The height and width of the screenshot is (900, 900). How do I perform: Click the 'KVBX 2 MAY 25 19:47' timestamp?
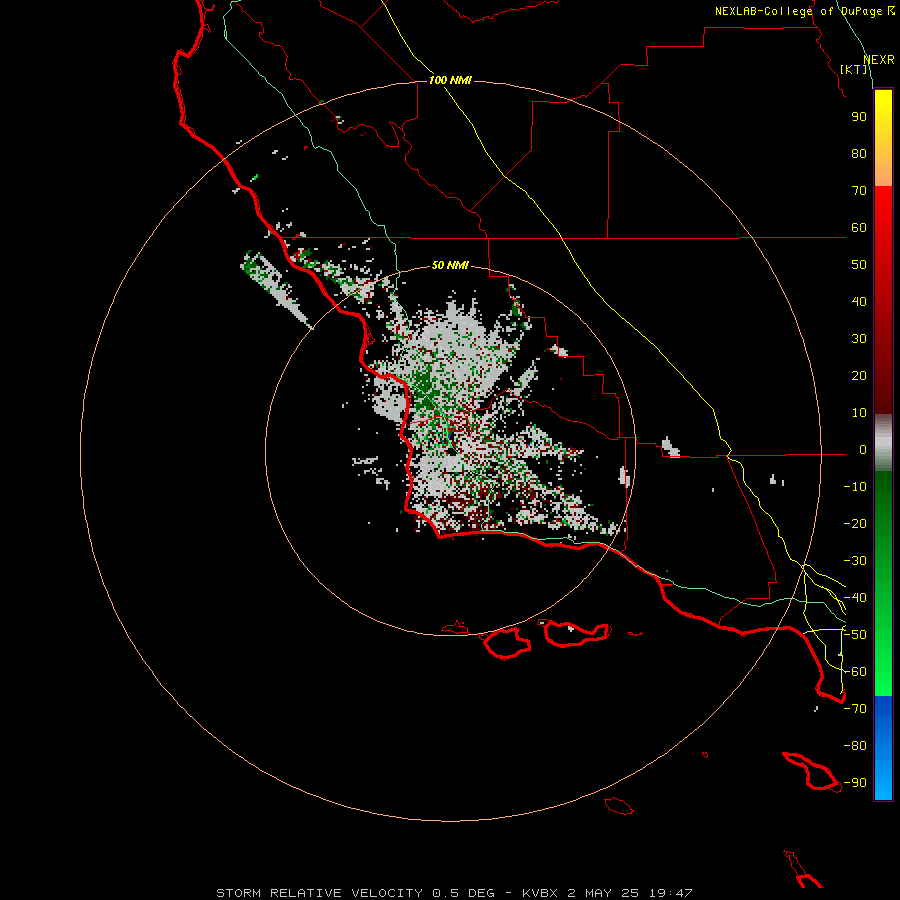(607, 893)
